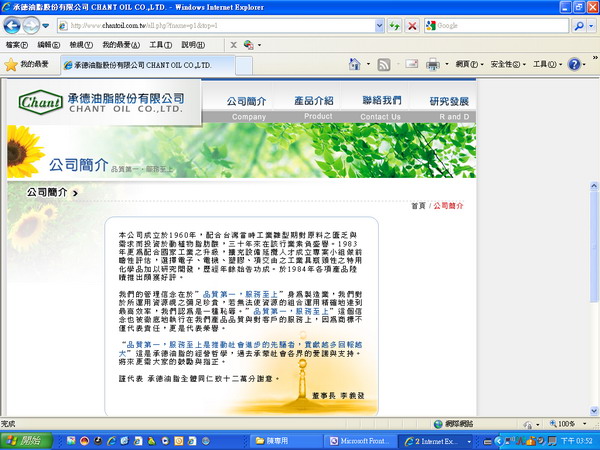Click the first quick launch picture icon
The width and height of the screenshot is (600, 450).
point(71,441)
